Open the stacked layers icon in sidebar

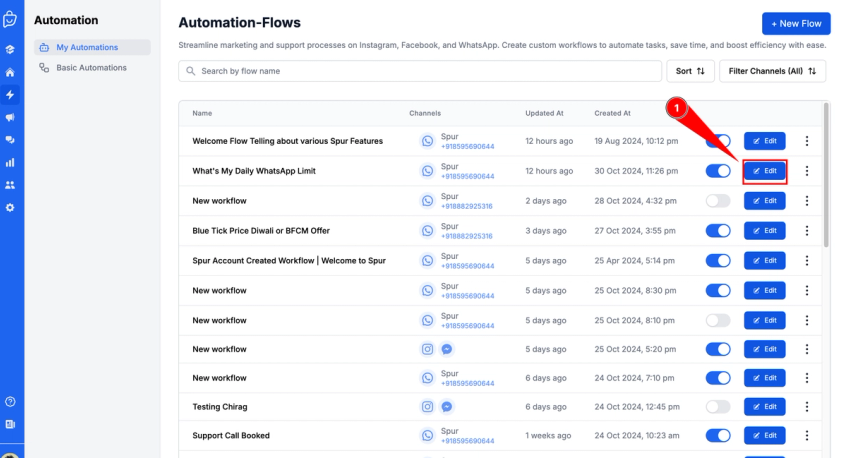pyautogui.click(x=10, y=49)
